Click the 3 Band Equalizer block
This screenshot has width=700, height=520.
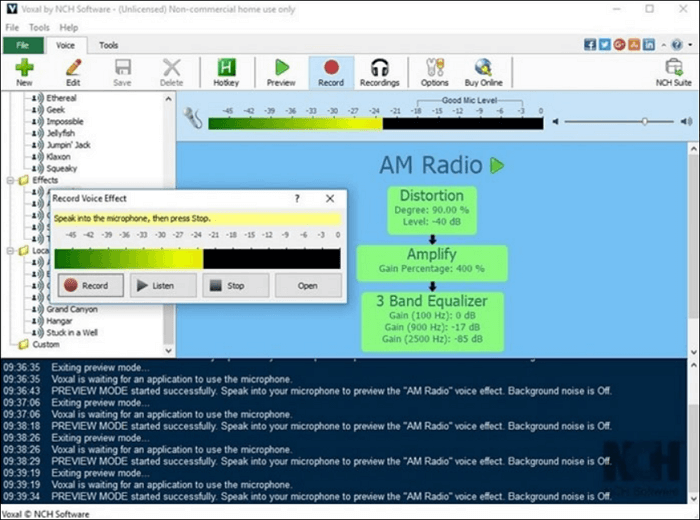coord(432,321)
